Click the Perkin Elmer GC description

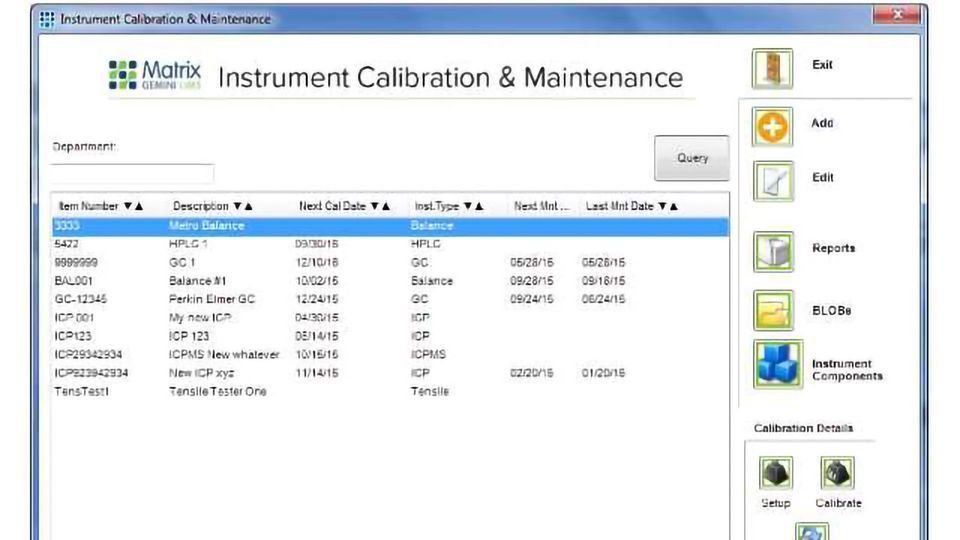[212, 299]
